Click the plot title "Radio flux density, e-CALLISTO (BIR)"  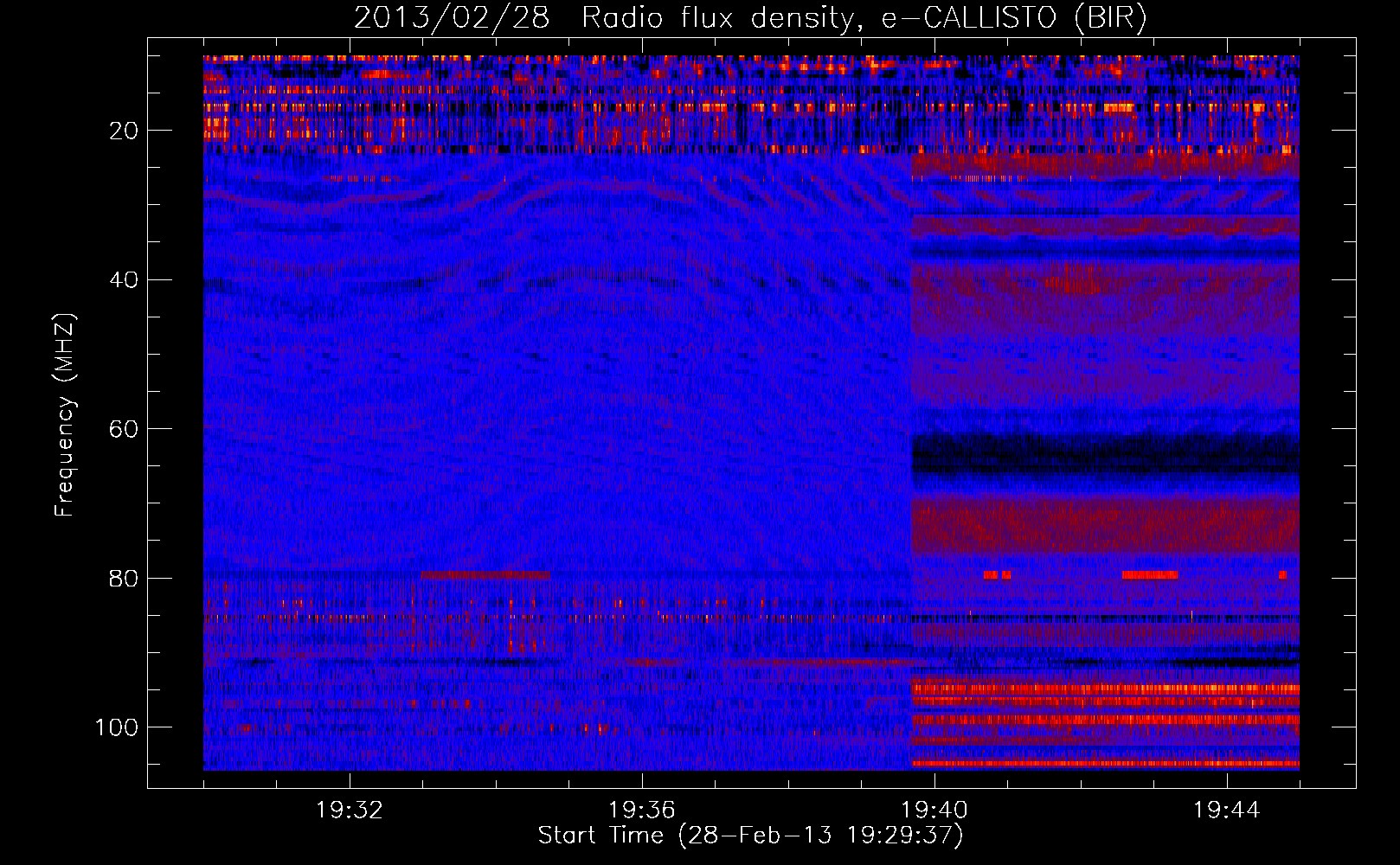click(864, 18)
